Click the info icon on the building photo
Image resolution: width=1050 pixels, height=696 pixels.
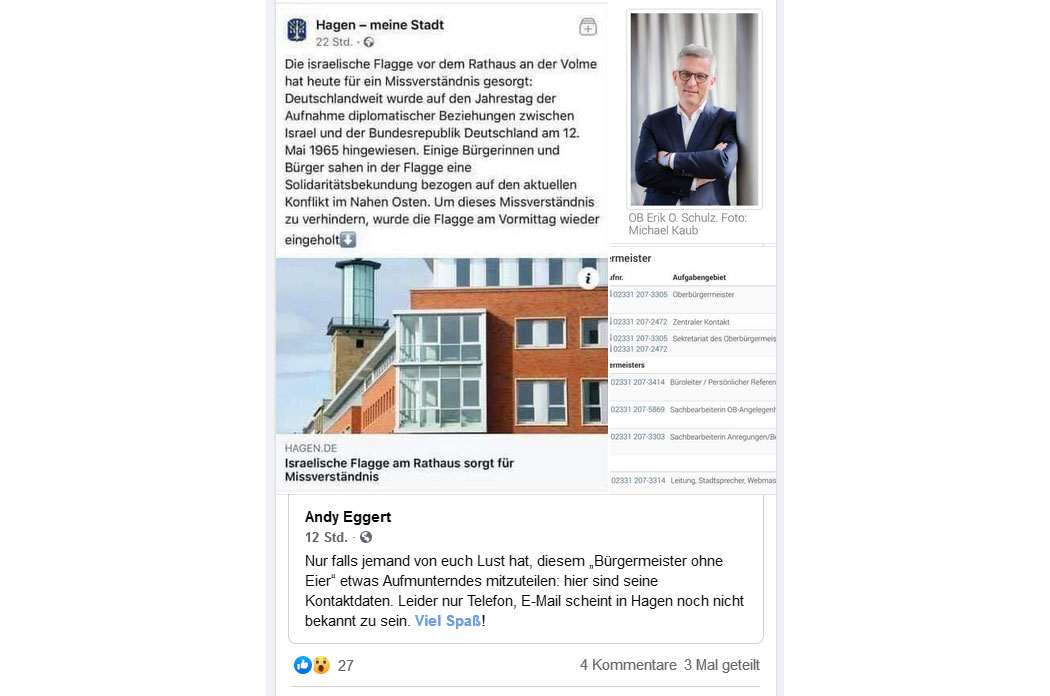588,278
